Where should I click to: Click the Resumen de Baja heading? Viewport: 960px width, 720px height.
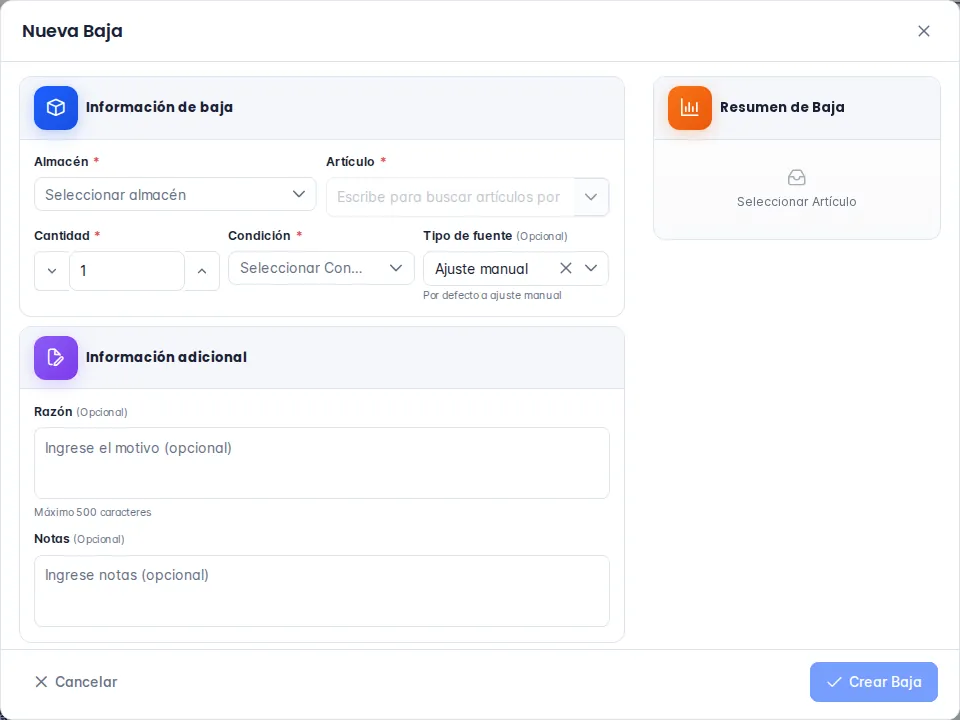point(782,108)
